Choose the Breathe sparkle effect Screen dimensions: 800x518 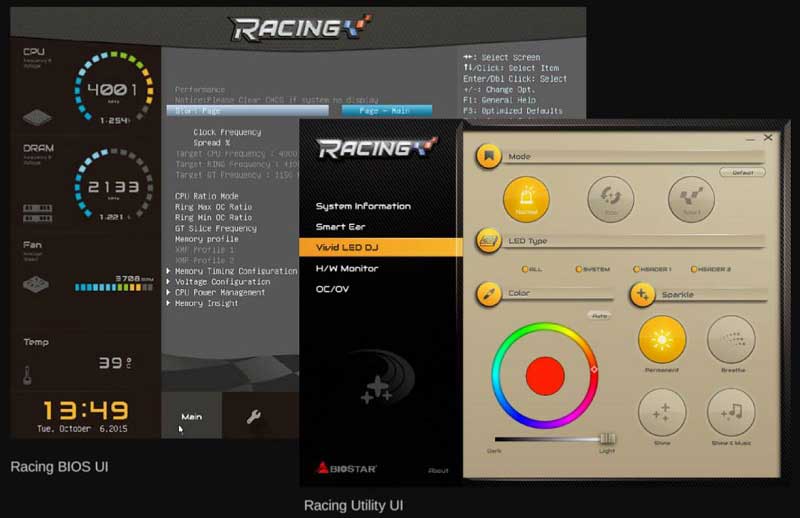point(731,339)
